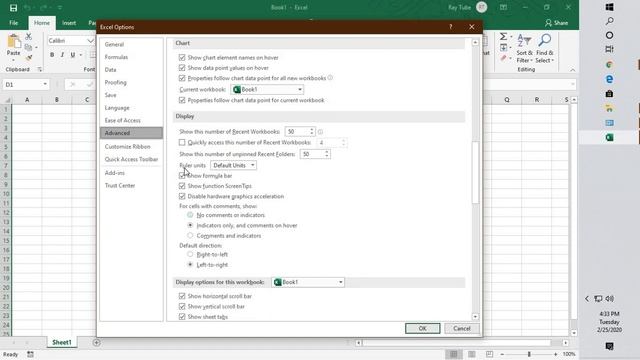Image resolution: width=640 pixels, height=360 pixels.
Task: Select Ease of Access category
Action: coord(122,120)
